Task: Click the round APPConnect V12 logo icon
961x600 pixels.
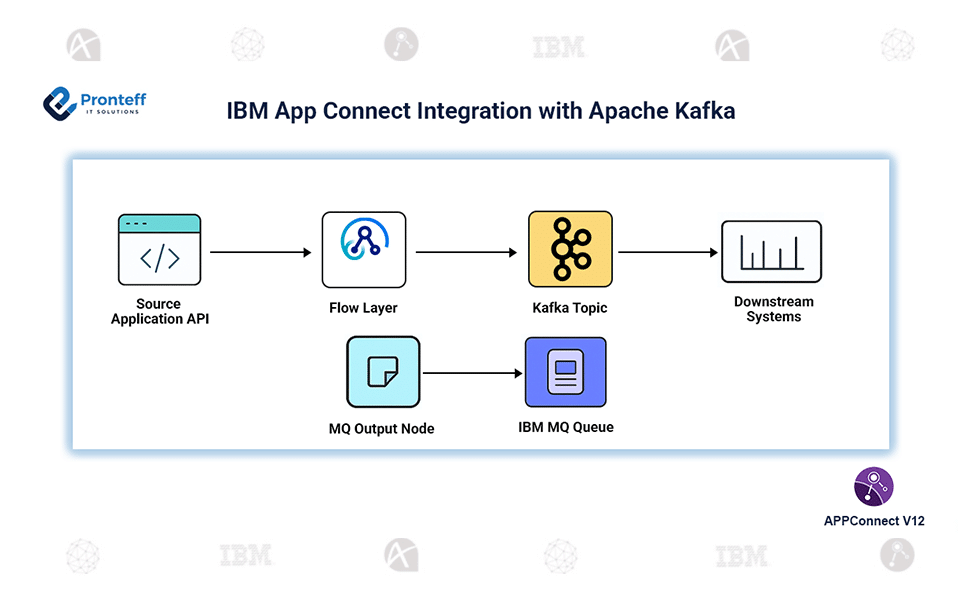Action: coord(873,487)
